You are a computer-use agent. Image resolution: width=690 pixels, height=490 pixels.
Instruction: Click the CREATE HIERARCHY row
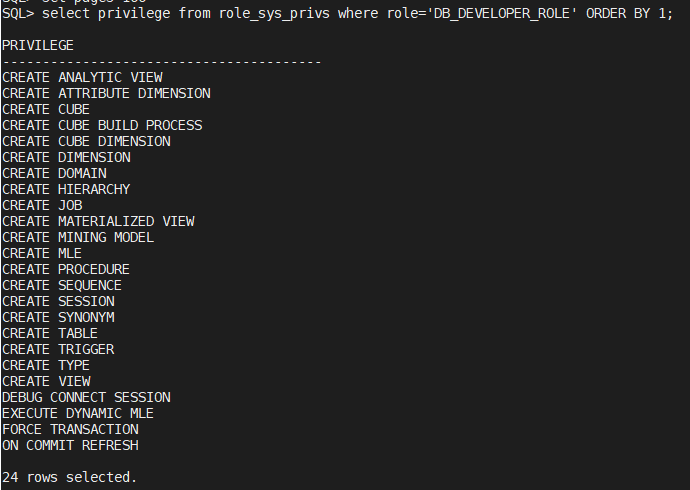tap(66, 189)
